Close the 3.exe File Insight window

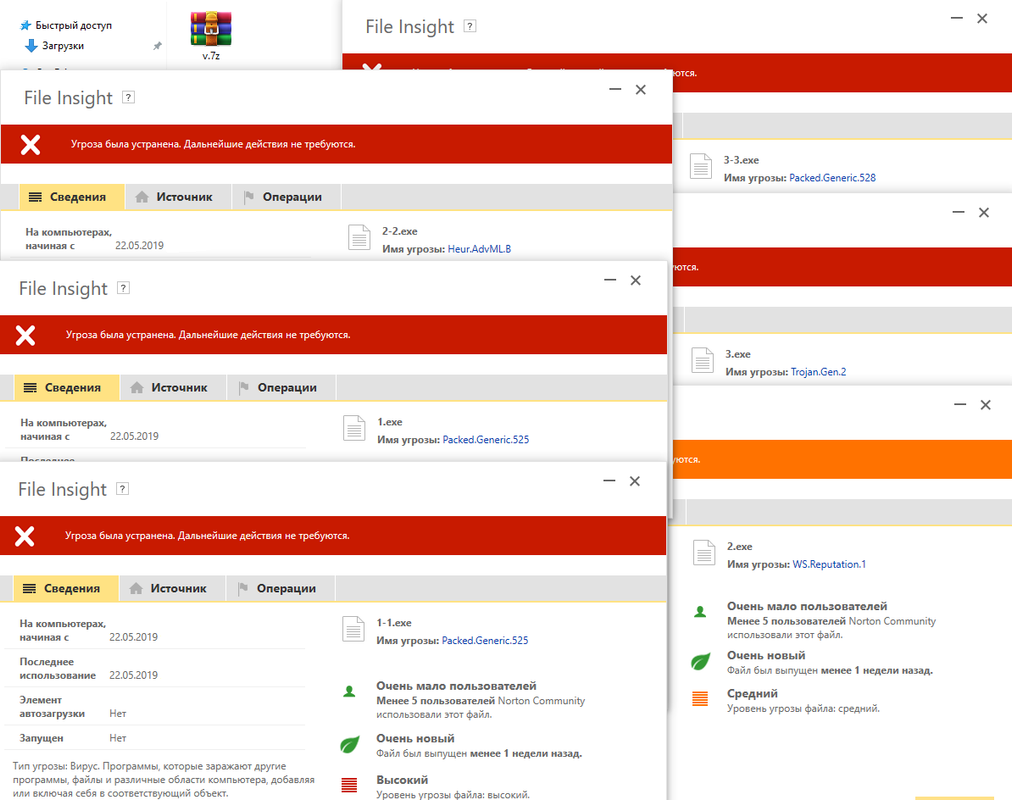pyautogui.click(x=984, y=212)
